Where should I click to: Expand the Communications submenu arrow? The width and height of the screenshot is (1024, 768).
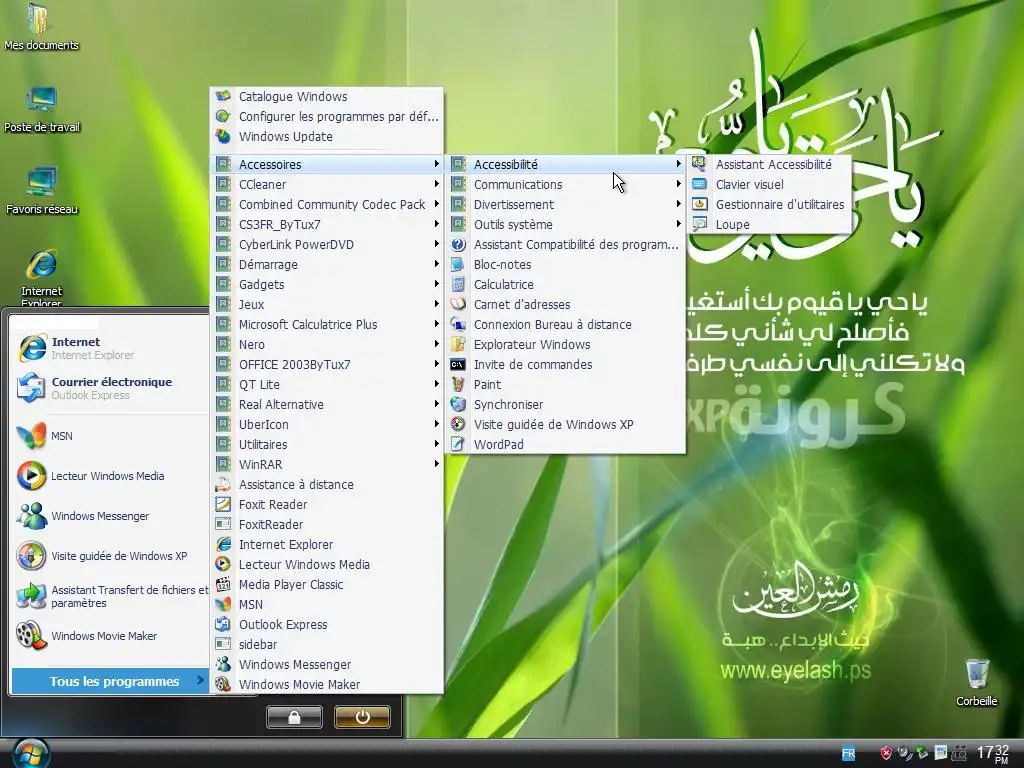[x=679, y=184]
